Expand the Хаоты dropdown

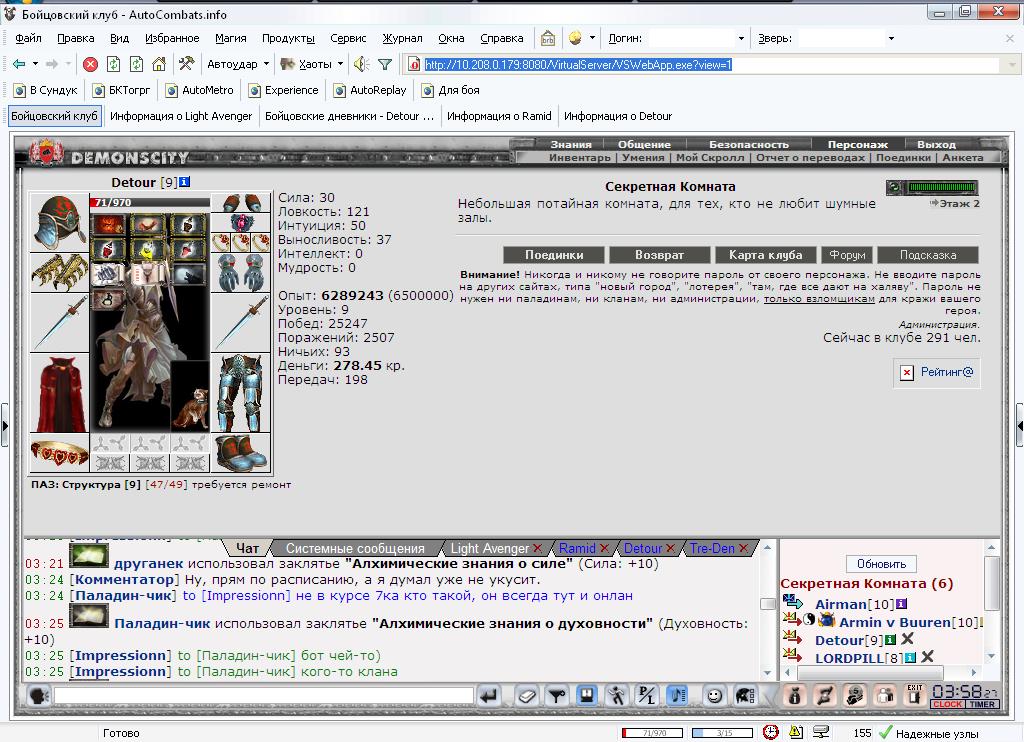(x=340, y=64)
